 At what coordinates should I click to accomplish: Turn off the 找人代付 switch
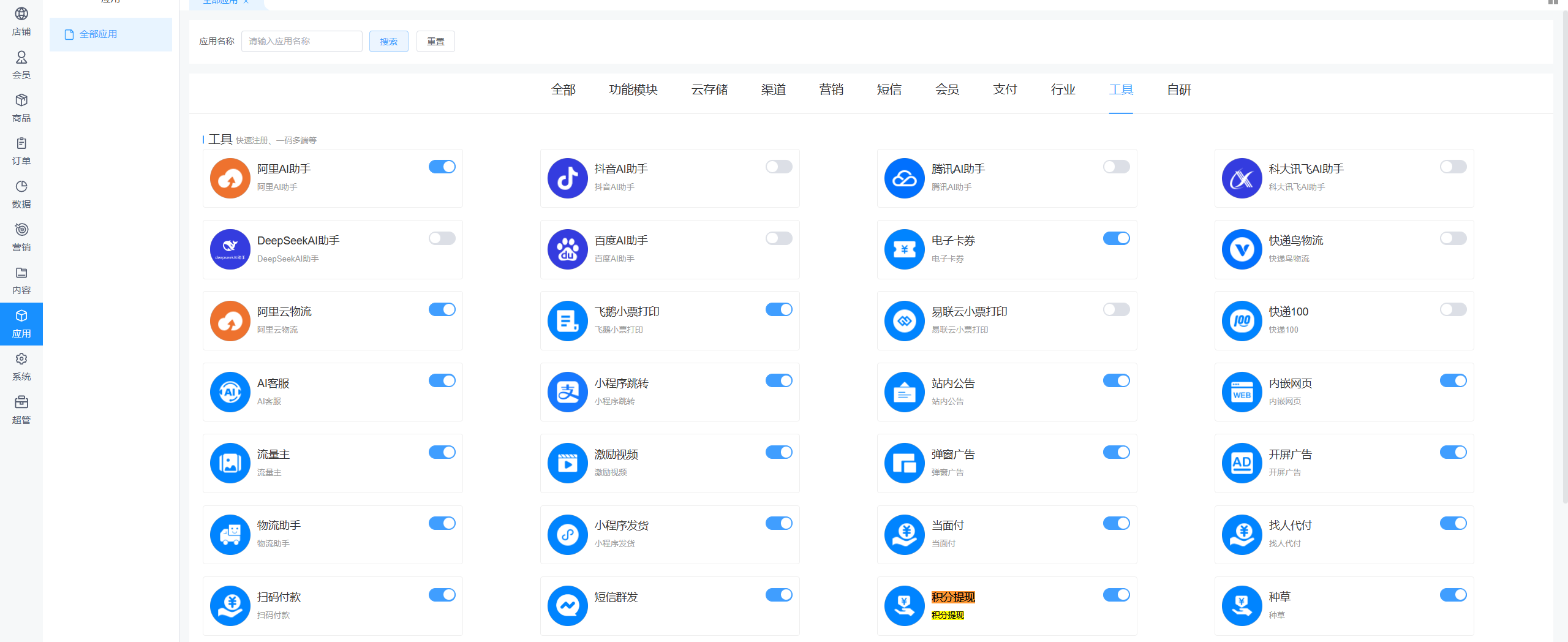[x=1453, y=523]
